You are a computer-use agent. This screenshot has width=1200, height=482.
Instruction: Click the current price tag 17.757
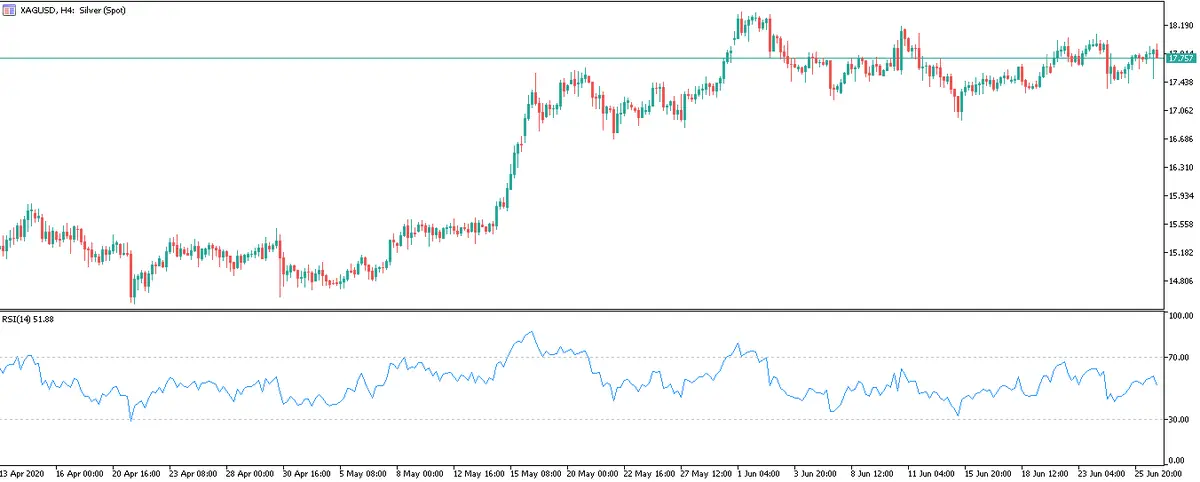(1181, 58)
